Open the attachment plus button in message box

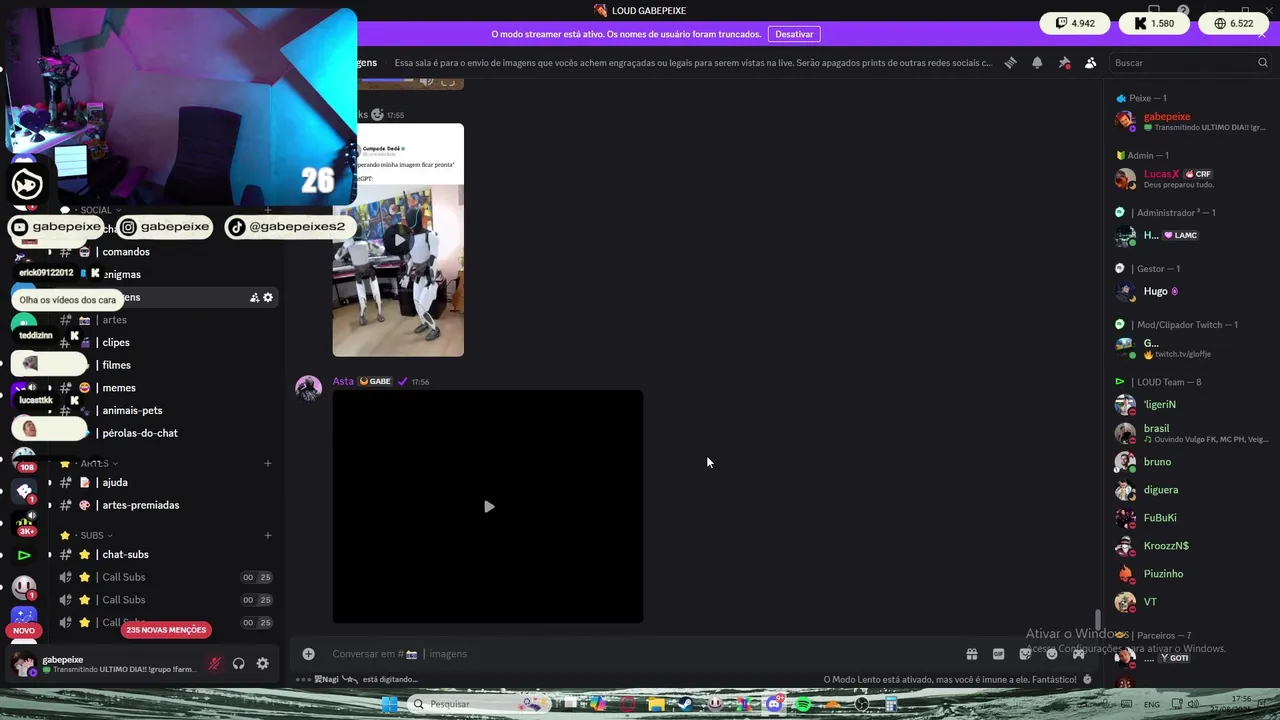[308, 654]
